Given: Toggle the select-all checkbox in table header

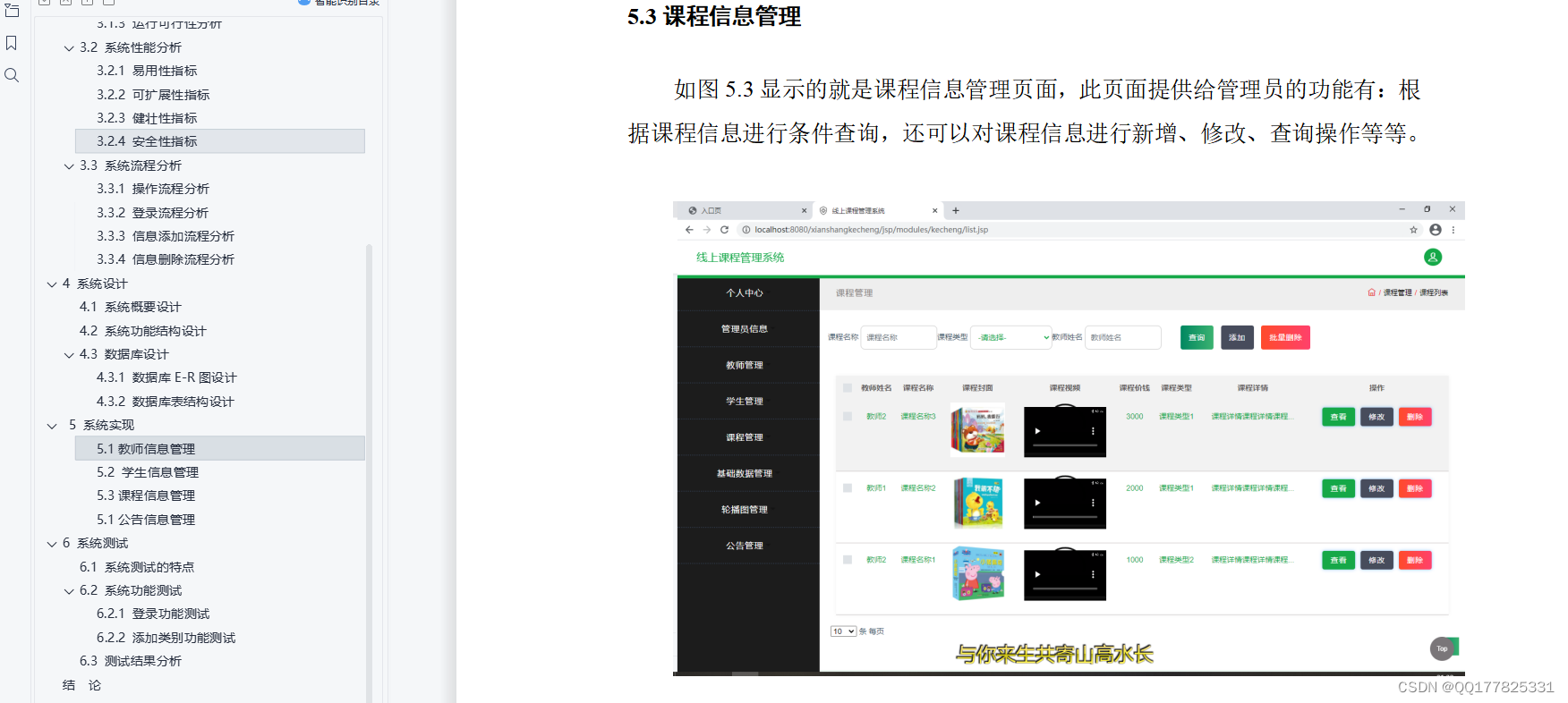Looking at the screenshot, I should click(x=848, y=388).
